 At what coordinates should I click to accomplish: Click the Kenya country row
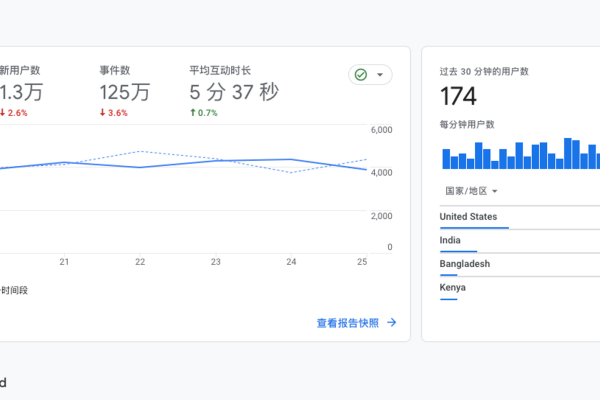click(520, 290)
